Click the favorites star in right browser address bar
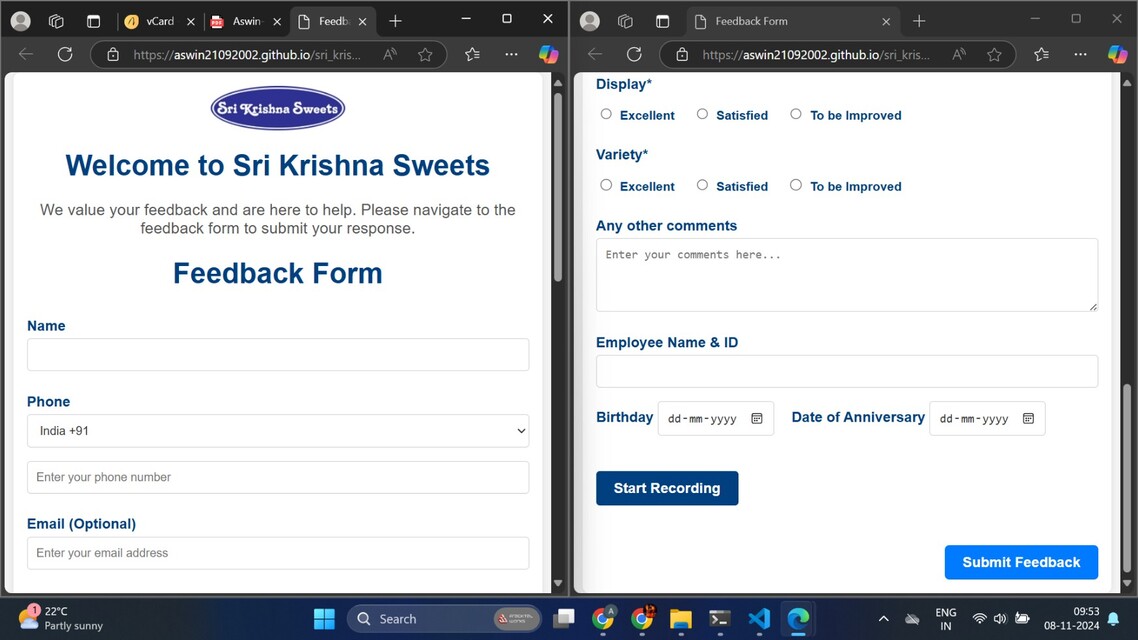Image resolution: width=1138 pixels, height=640 pixels. (x=994, y=55)
